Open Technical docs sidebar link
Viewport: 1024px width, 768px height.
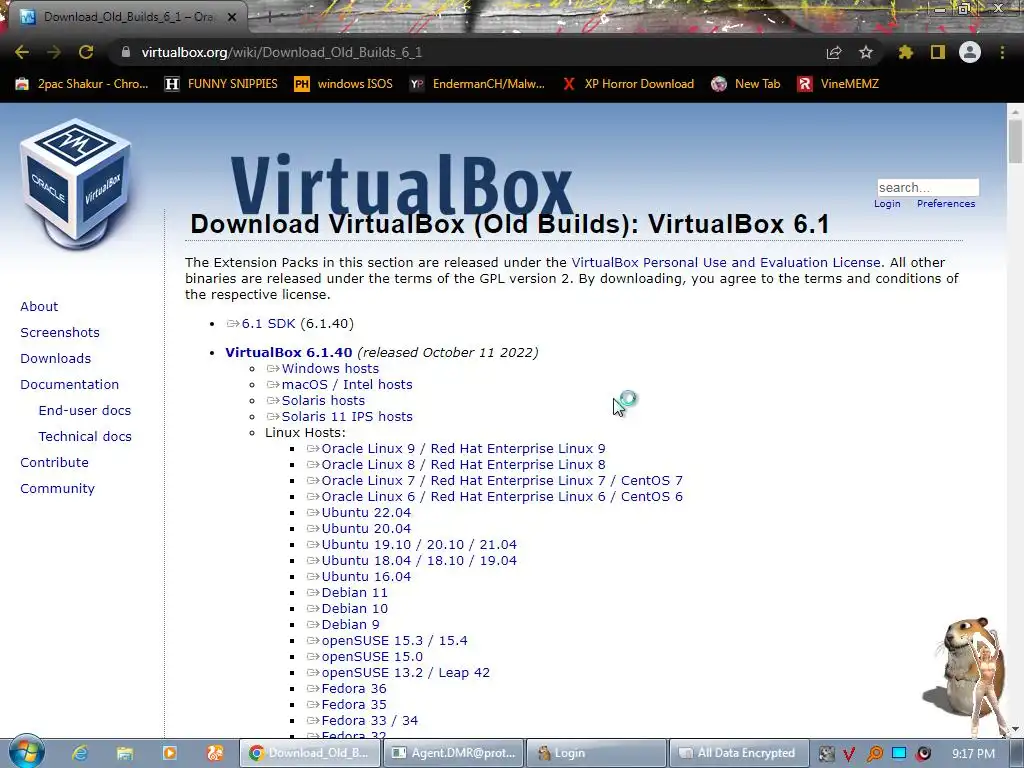(x=85, y=436)
